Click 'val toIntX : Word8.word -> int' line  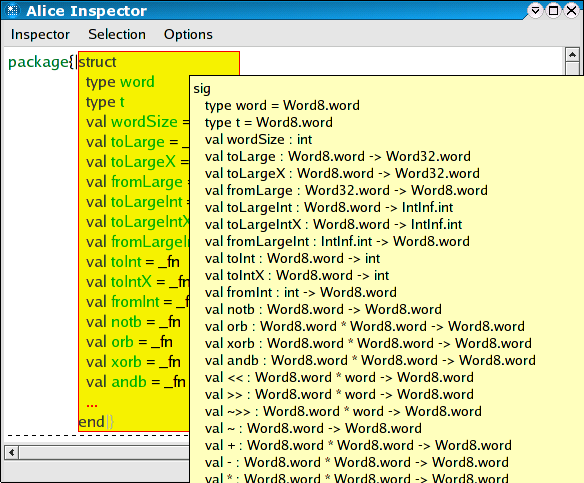point(297,276)
